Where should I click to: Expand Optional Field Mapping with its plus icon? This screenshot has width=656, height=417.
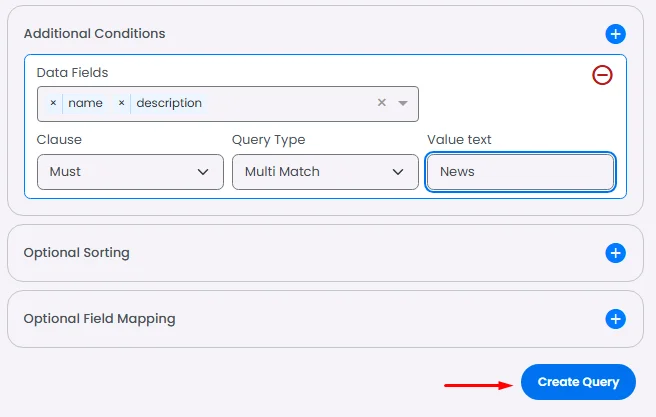coord(616,319)
